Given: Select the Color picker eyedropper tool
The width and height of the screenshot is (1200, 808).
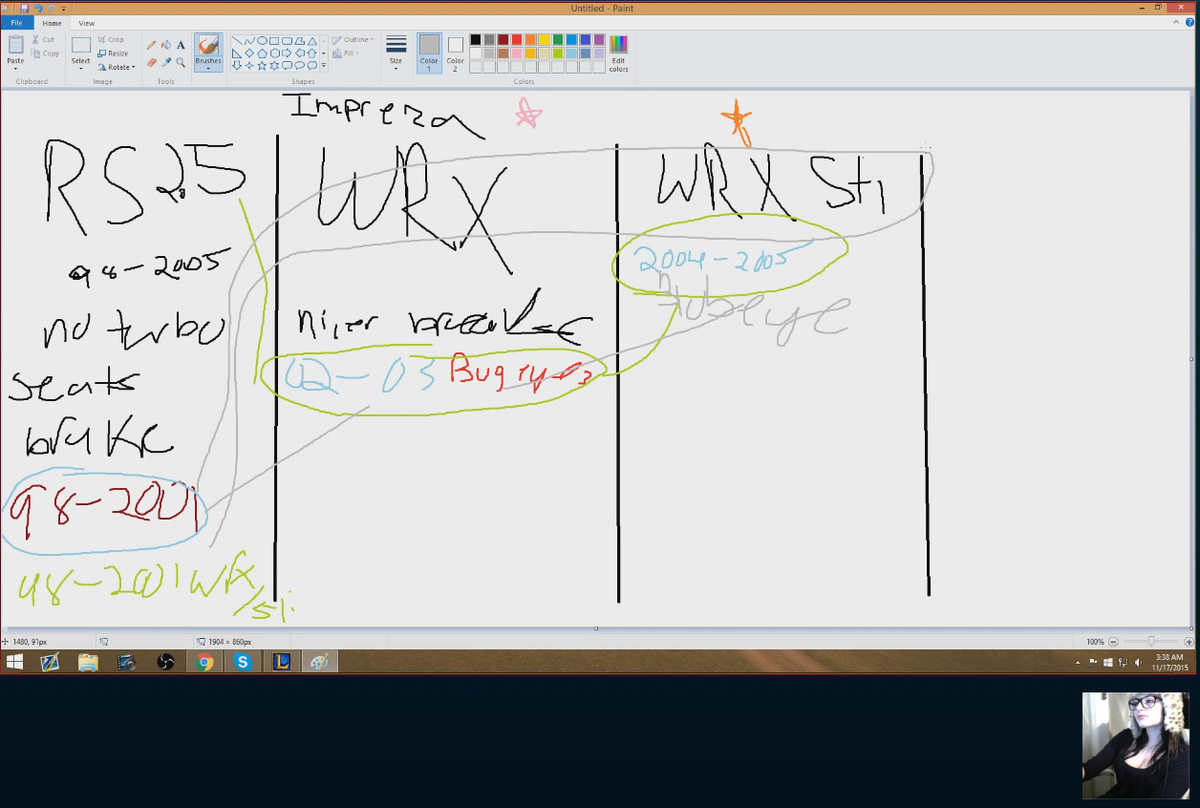Looking at the screenshot, I should (x=166, y=62).
